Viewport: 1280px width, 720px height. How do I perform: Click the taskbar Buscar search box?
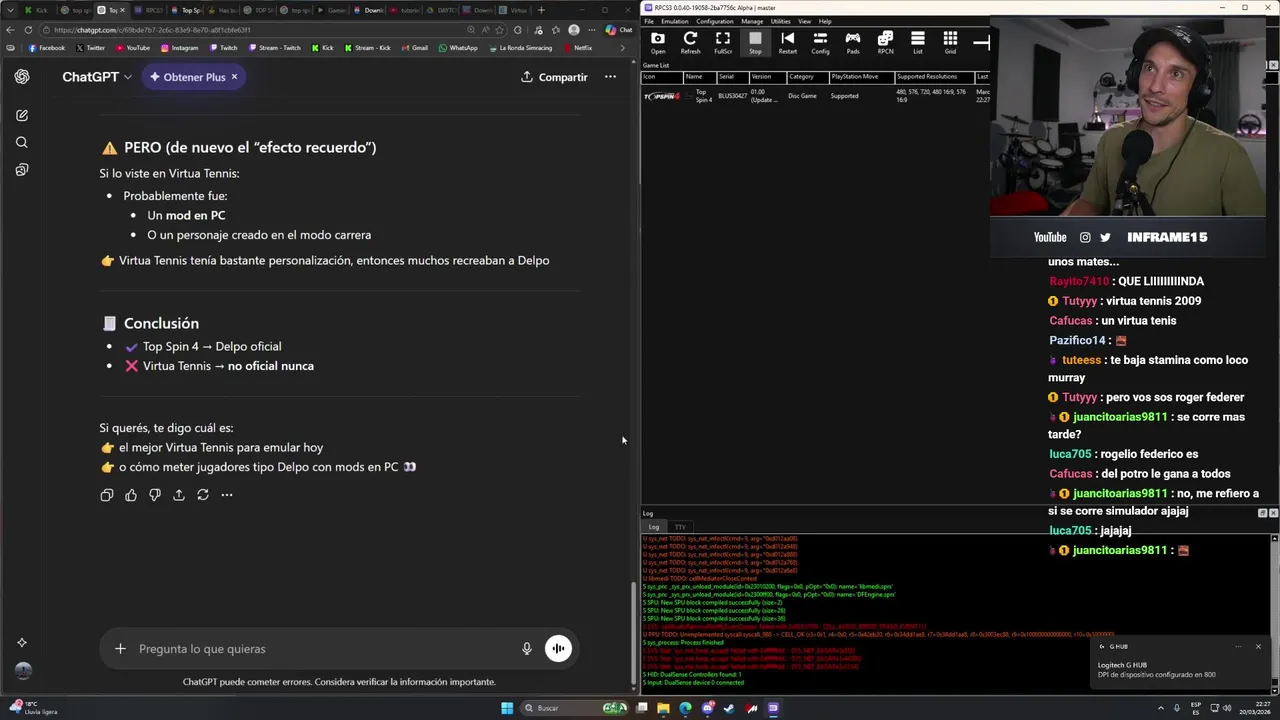point(575,708)
